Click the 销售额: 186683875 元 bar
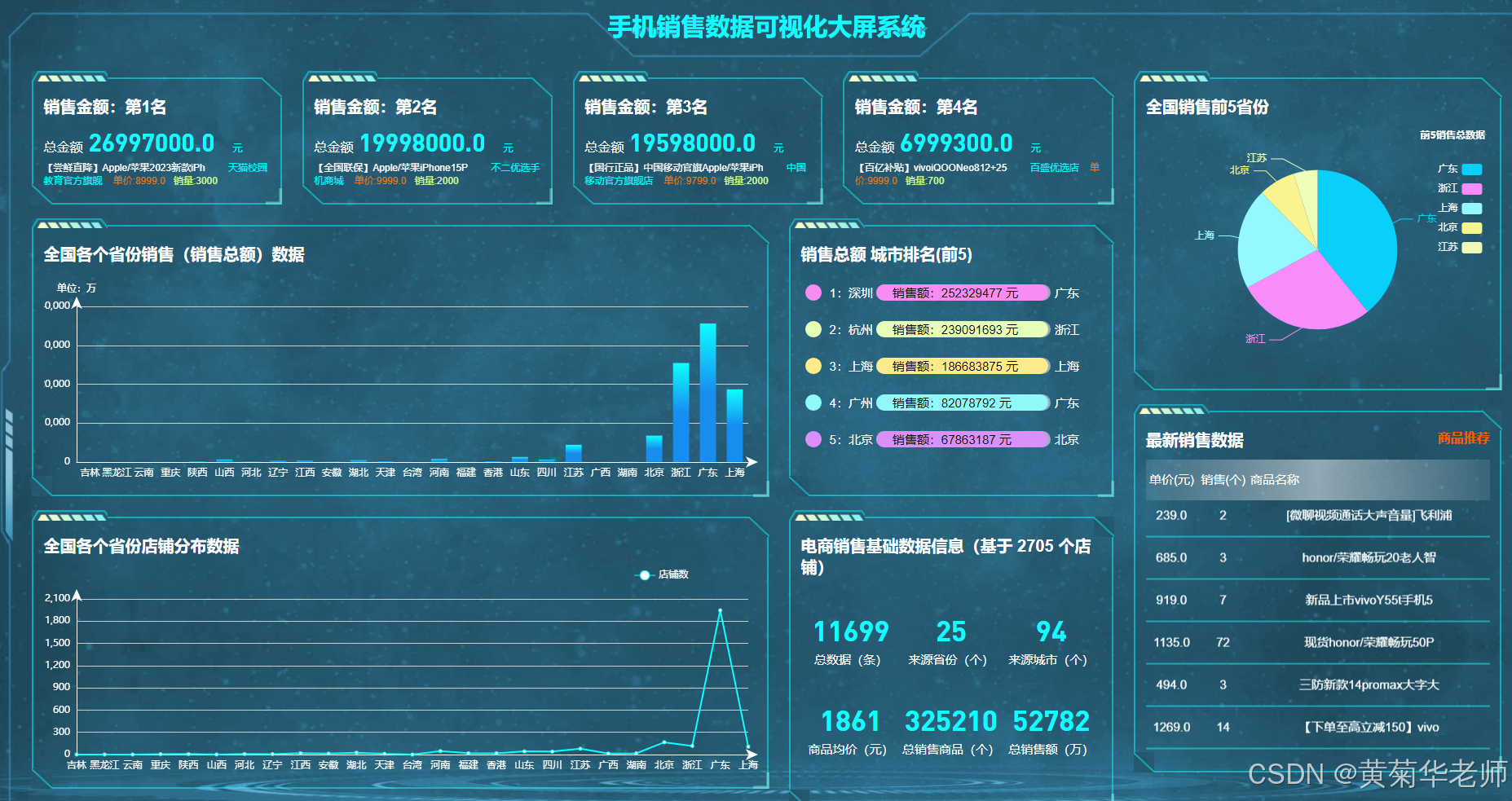Image resolution: width=1512 pixels, height=801 pixels. click(x=963, y=366)
